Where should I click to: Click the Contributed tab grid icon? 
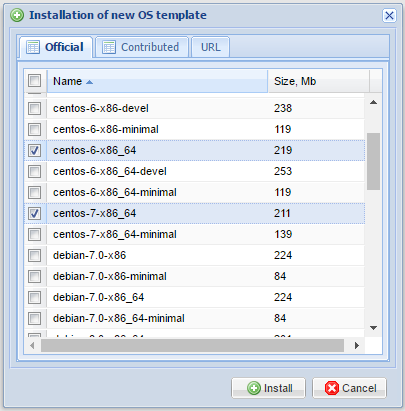(109, 47)
